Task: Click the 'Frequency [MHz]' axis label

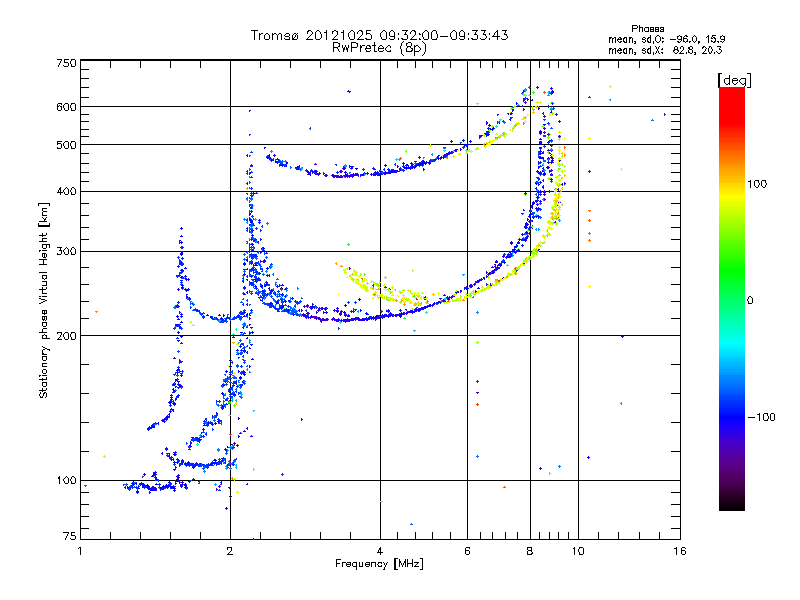Action: pos(379,564)
